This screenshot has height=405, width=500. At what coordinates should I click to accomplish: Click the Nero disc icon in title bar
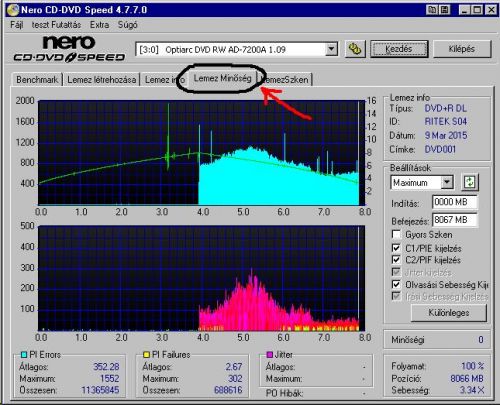coord(13,10)
